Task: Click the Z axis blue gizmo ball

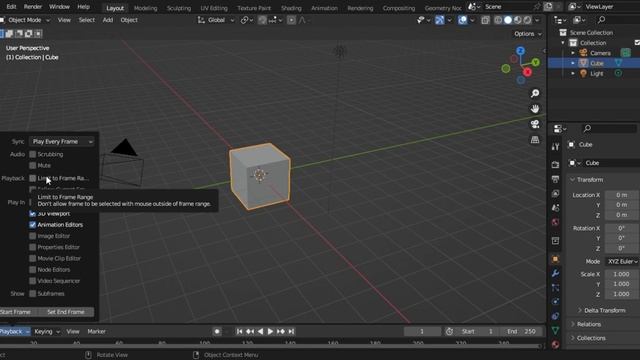Action: tap(520, 51)
